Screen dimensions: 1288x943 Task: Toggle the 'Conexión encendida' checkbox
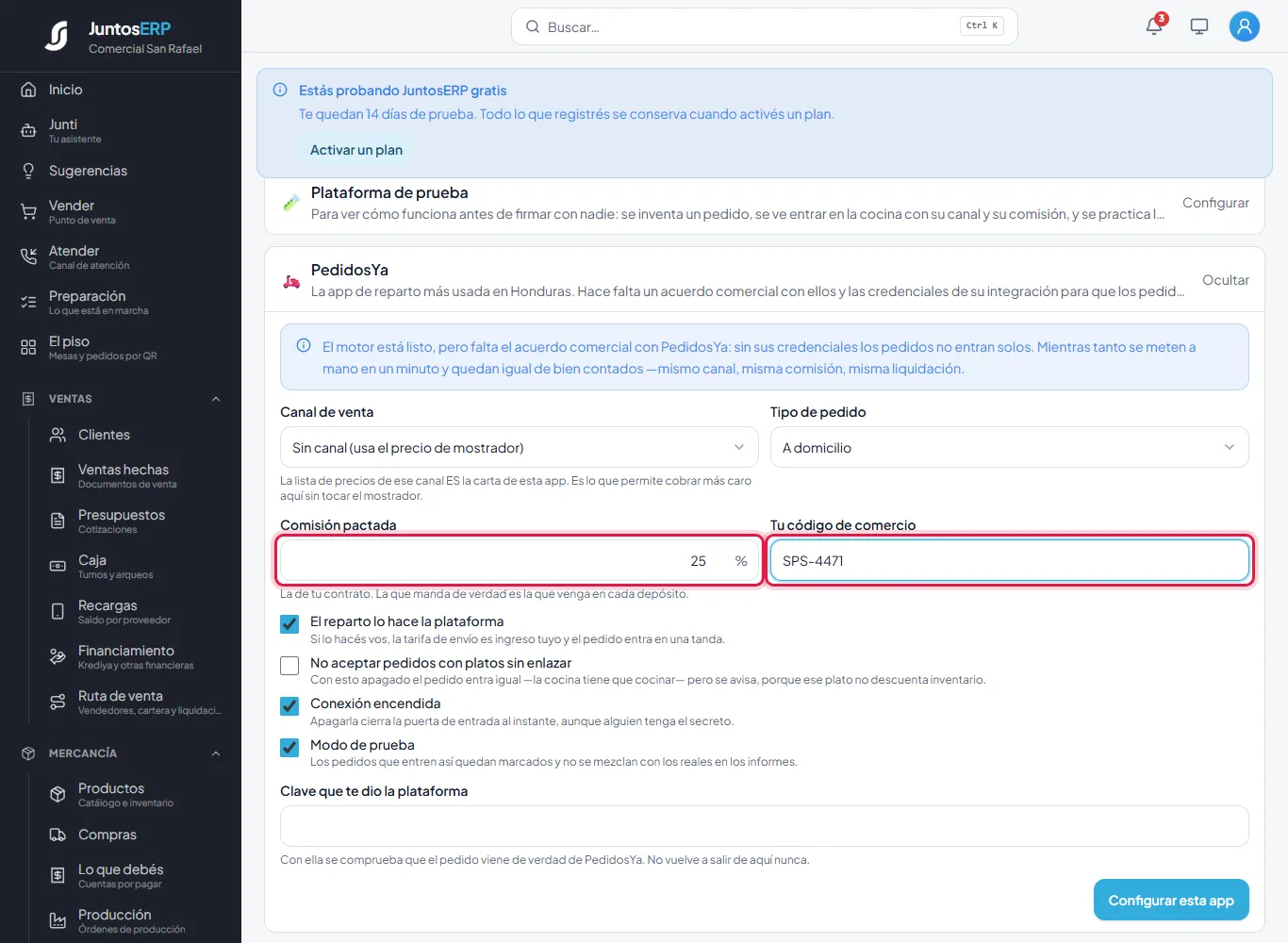(x=289, y=705)
